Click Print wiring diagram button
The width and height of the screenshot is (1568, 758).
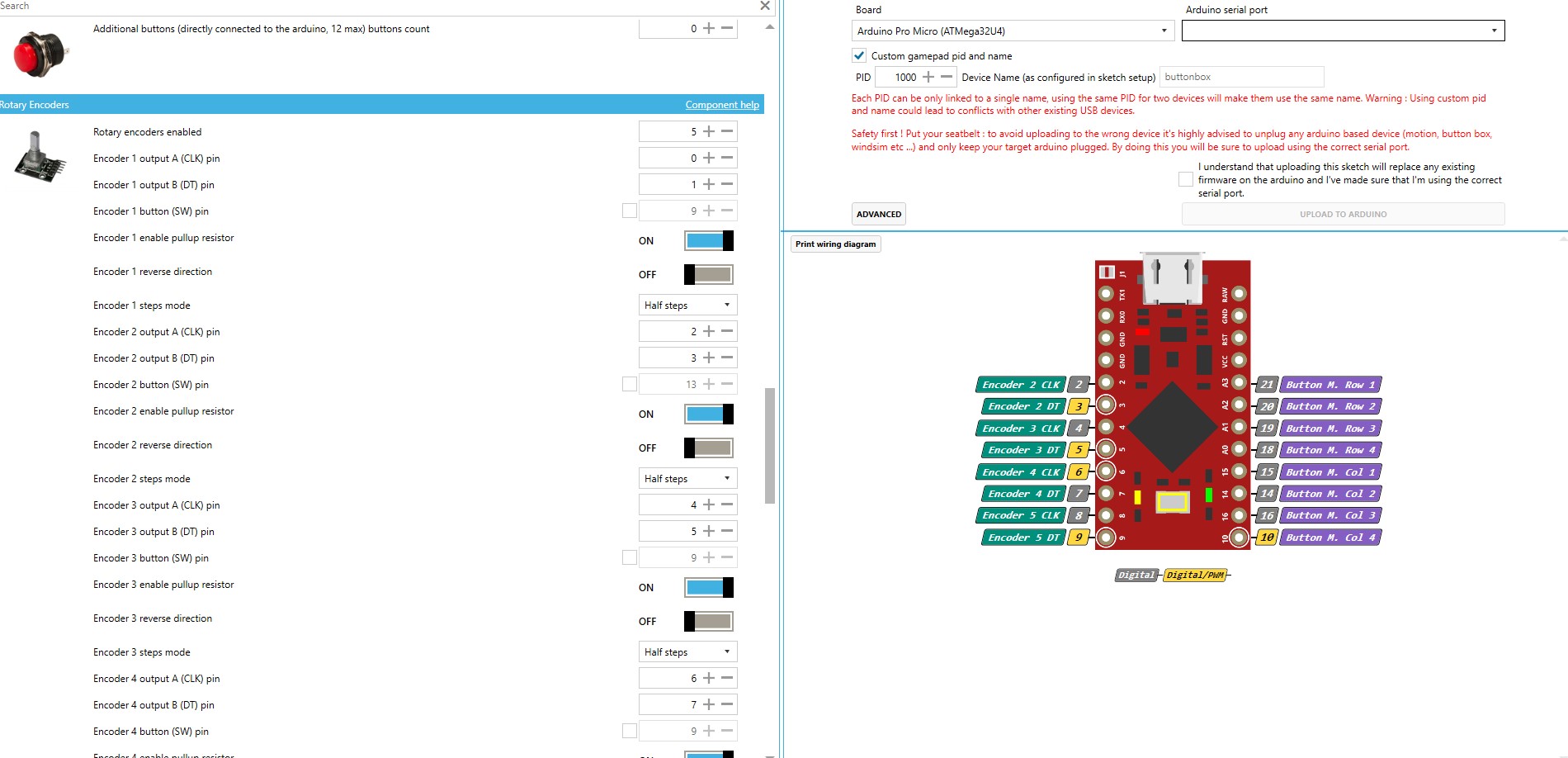[836, 244]
